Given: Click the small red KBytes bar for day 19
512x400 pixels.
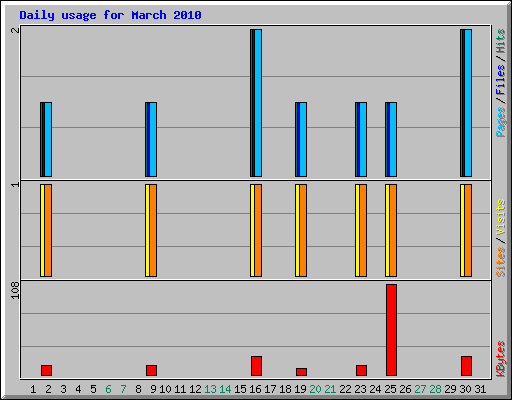Looking at the screenshot, I should click(301, 372).
